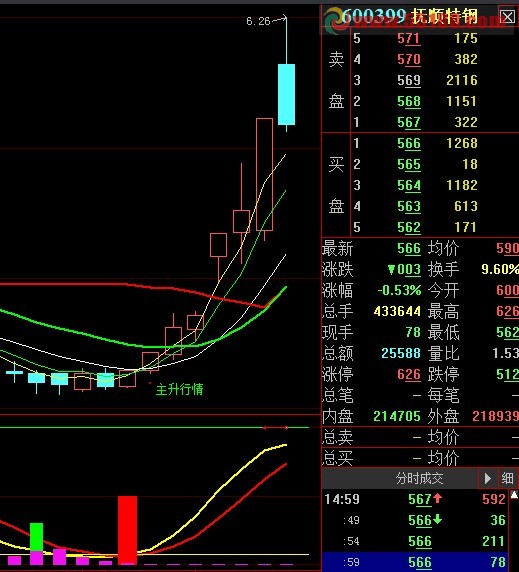The image size is (519, 572).
Task: Click 内盘 value 214705
Action: (397, 416)
